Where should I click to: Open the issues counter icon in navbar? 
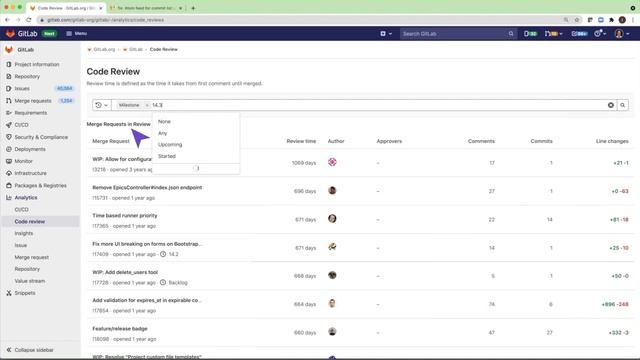click(530, 33)
